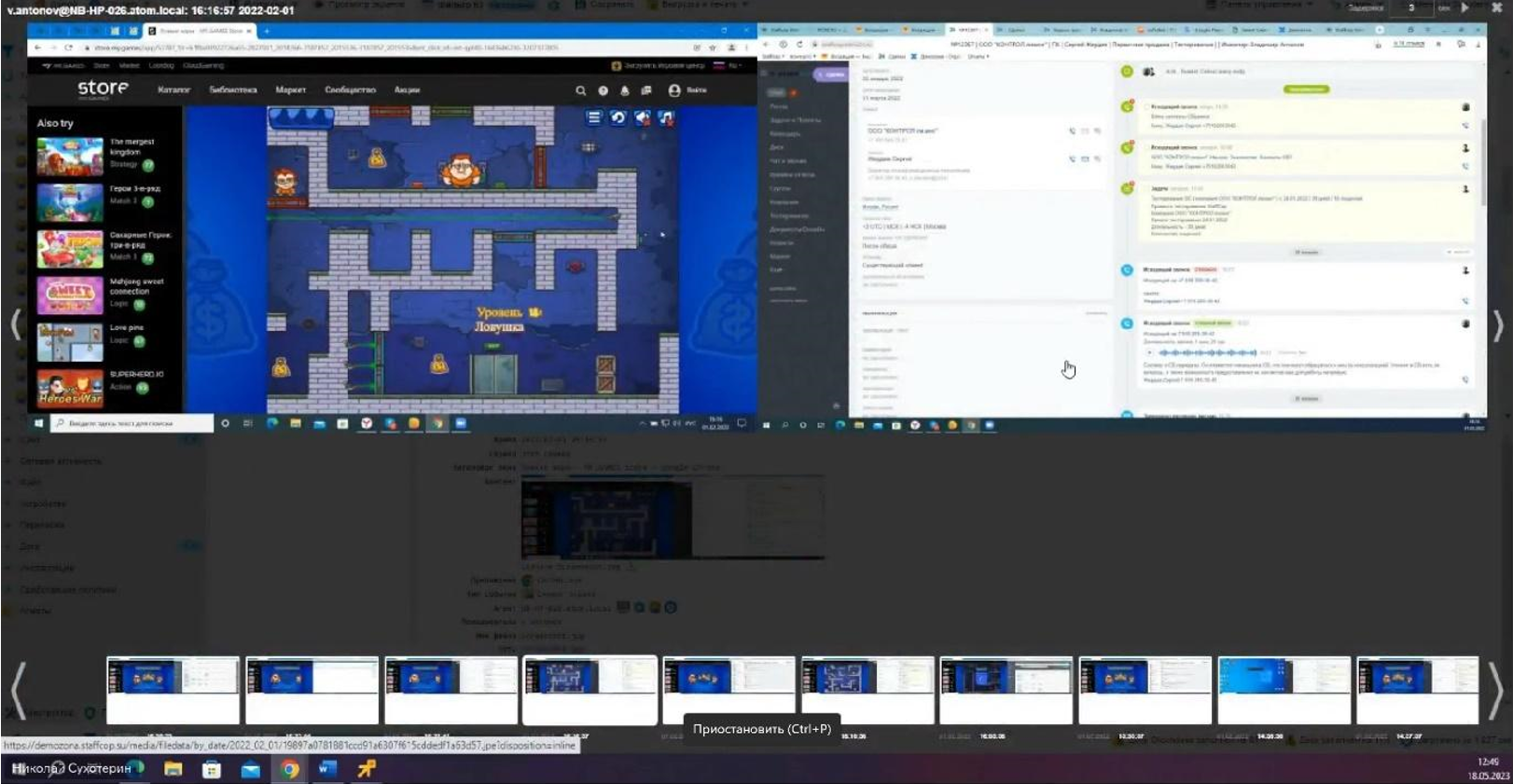Open the Маркет menu item
The image size is (1513, 784).
[290, 90]
